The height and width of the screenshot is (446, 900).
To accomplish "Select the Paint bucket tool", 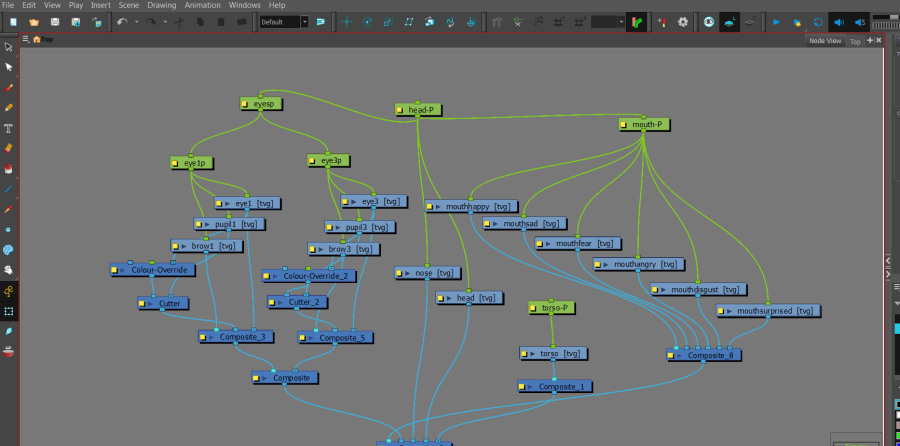I will pos(9,169).
